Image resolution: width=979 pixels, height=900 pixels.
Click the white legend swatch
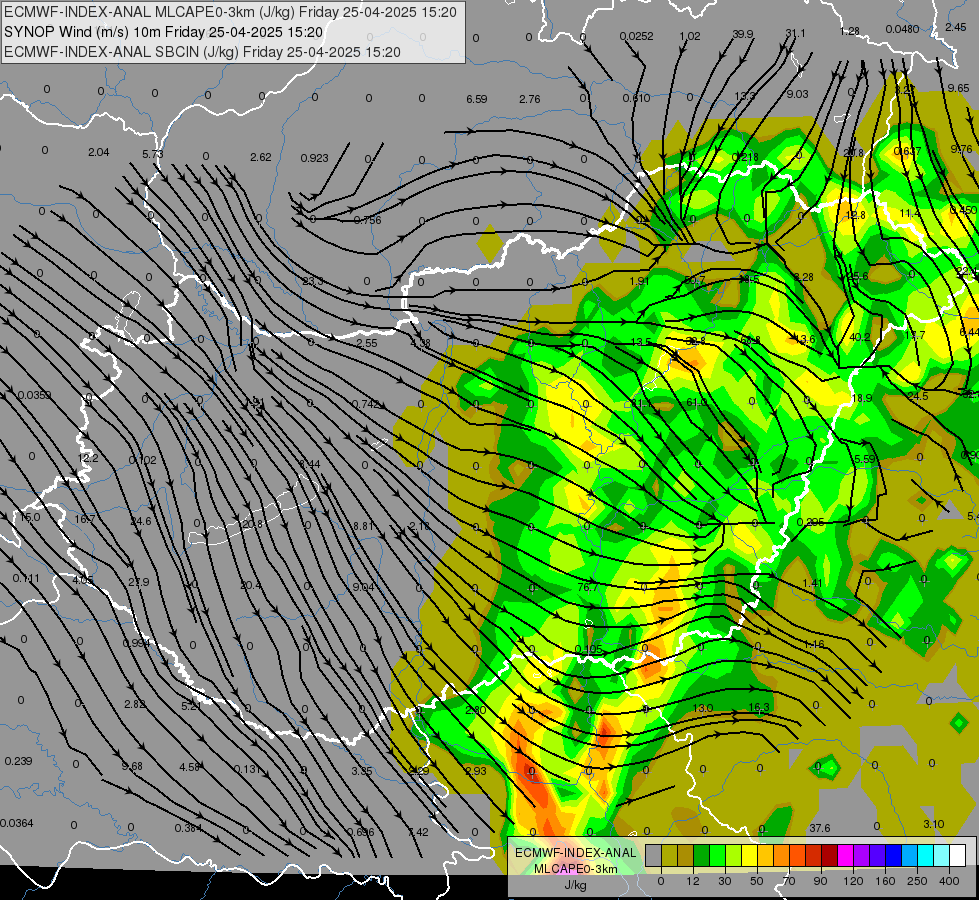(x=956, y=855)
